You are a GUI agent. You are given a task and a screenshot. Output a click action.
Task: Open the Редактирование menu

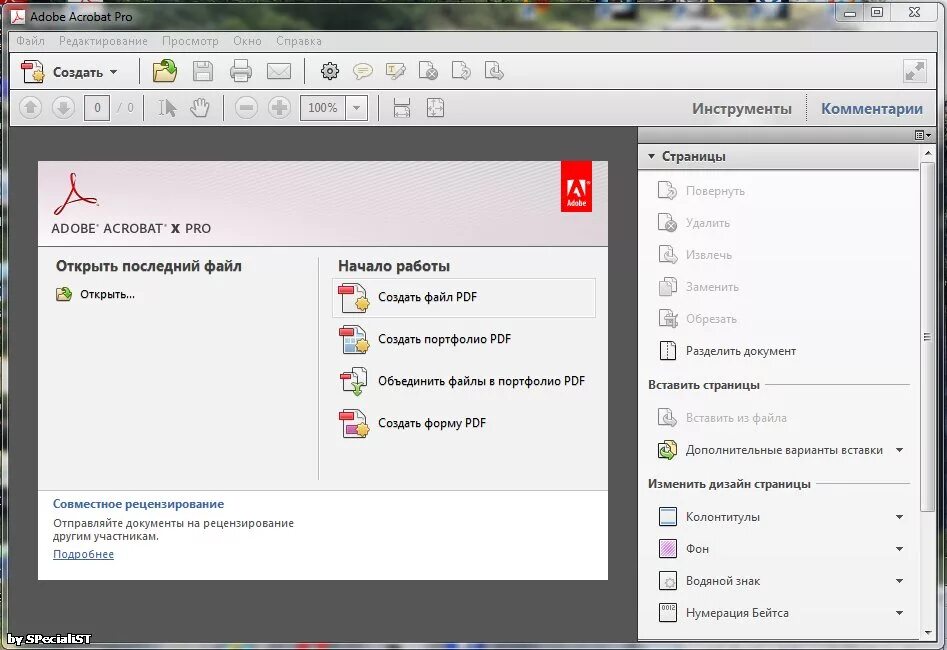coord(103,41)
